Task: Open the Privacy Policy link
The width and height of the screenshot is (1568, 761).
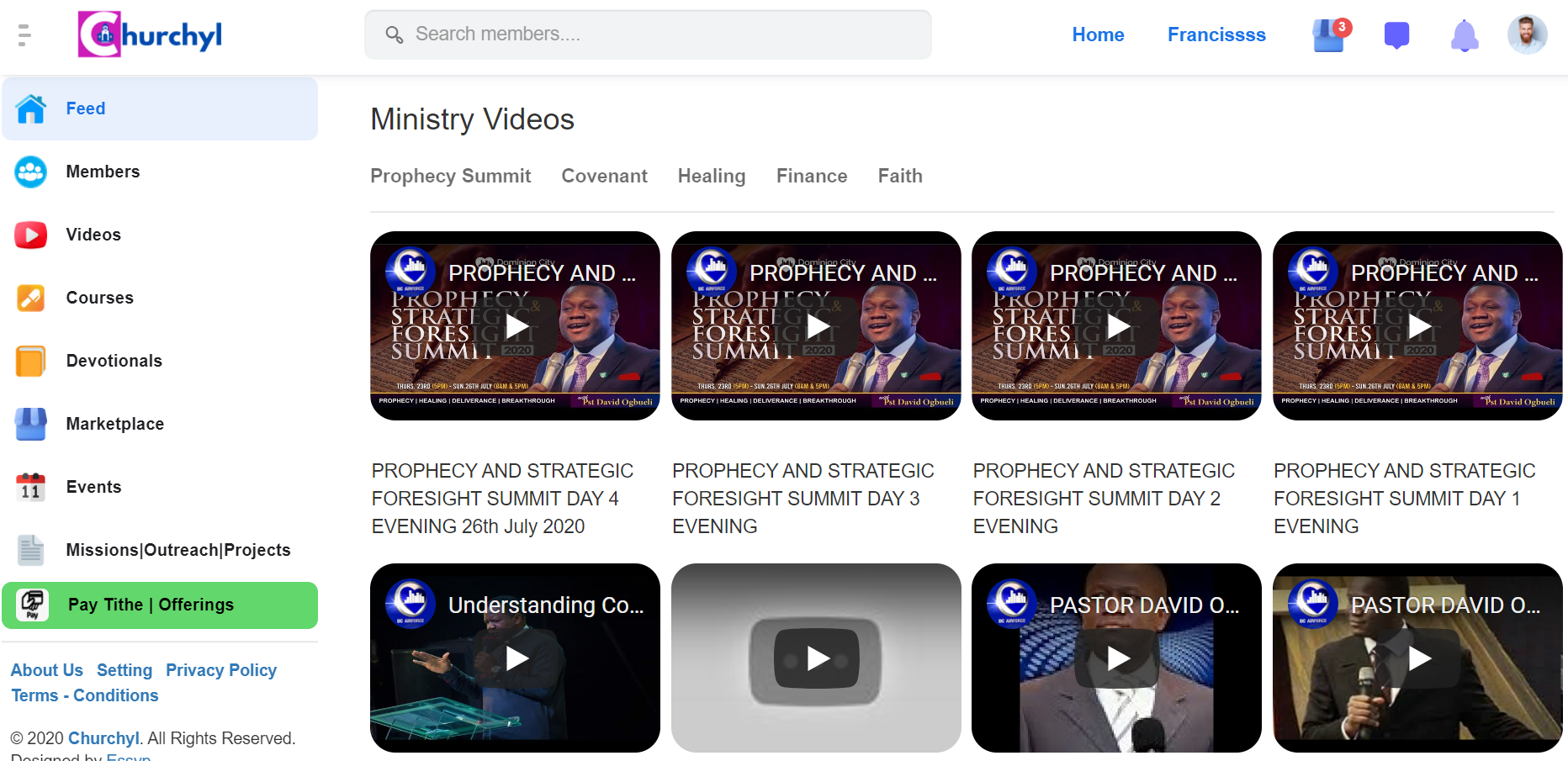Action: click(221, 670)
